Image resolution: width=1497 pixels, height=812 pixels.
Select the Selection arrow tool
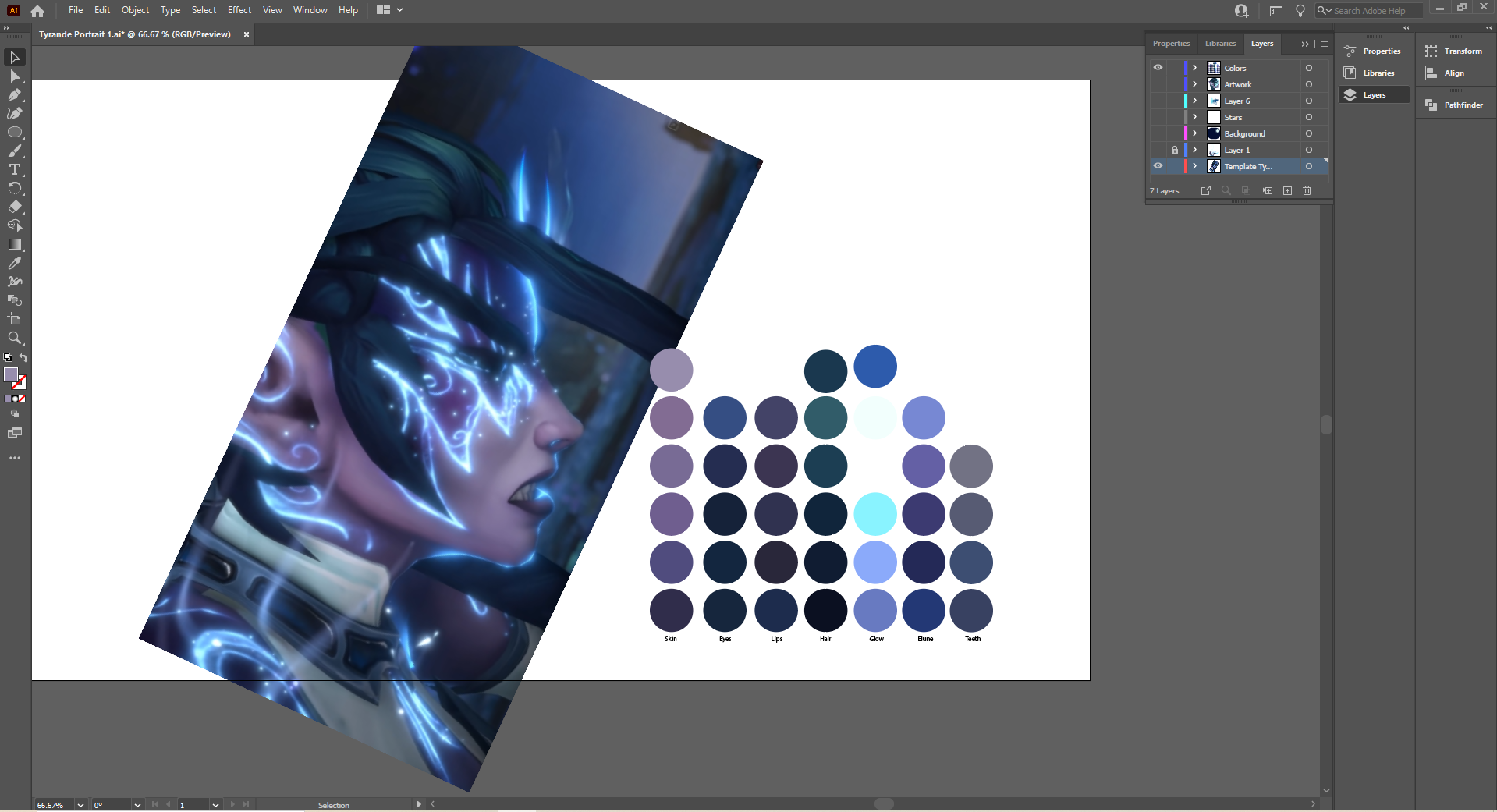click(x=15, y=58)
